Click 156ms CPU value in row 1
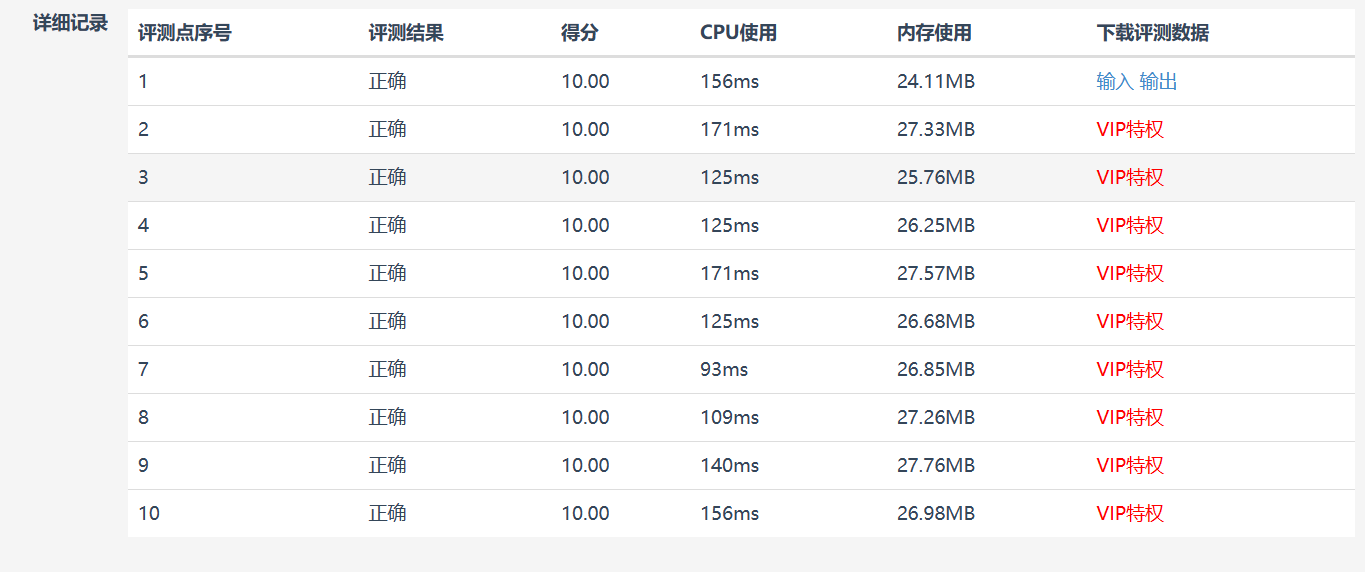Screen dimensions: 1368x586 pyautogui.click(x=730, y=82)
